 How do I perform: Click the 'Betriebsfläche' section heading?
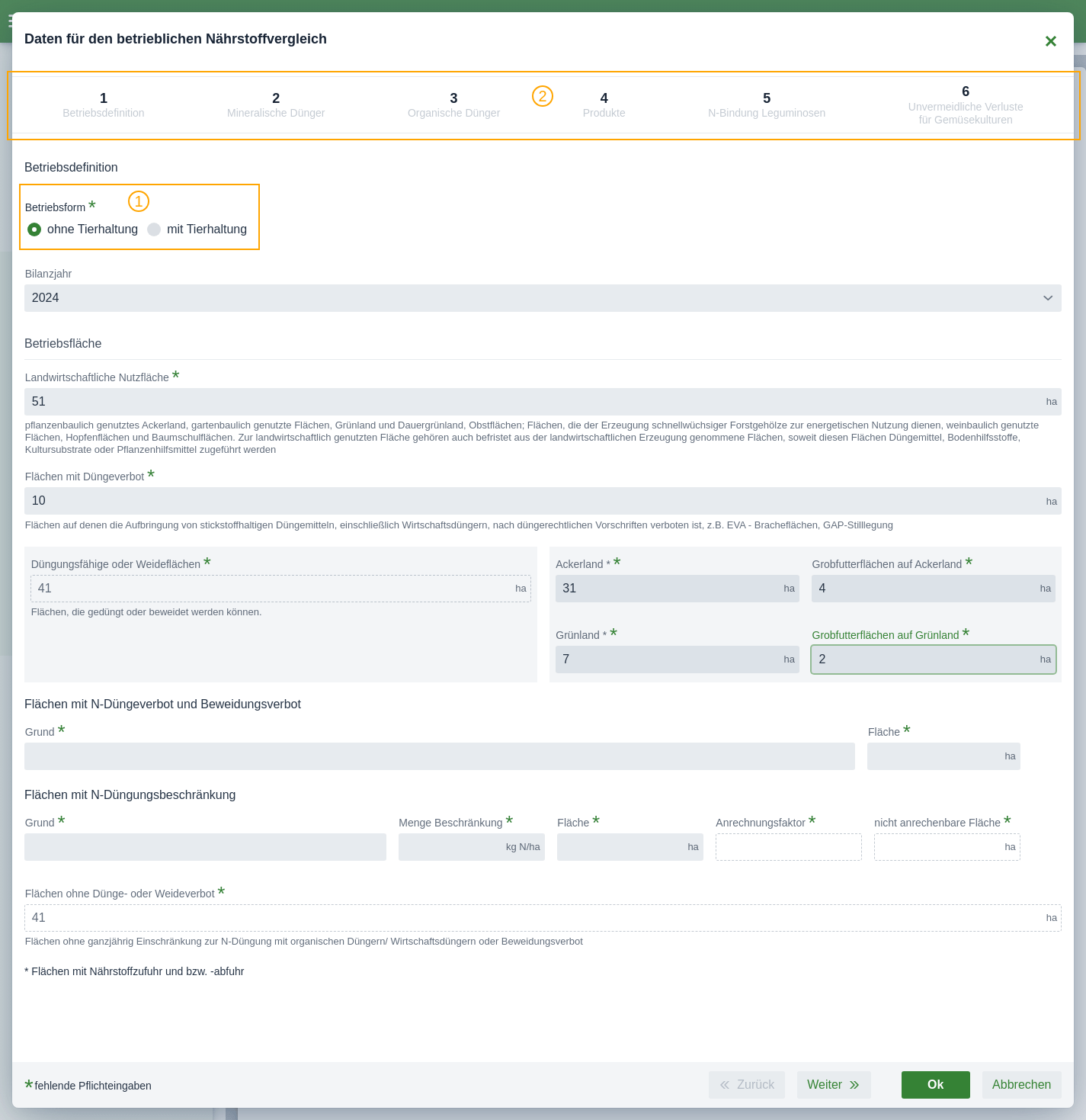63,344
